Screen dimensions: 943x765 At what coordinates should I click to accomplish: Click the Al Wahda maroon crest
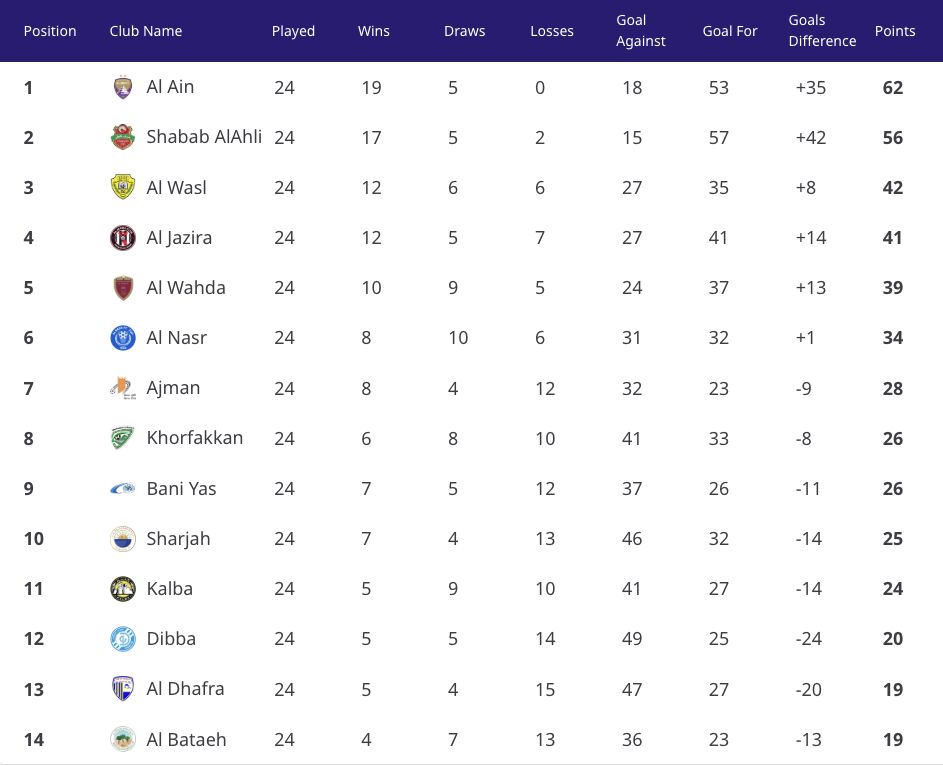pyautogui.click(x=123, y=287)
